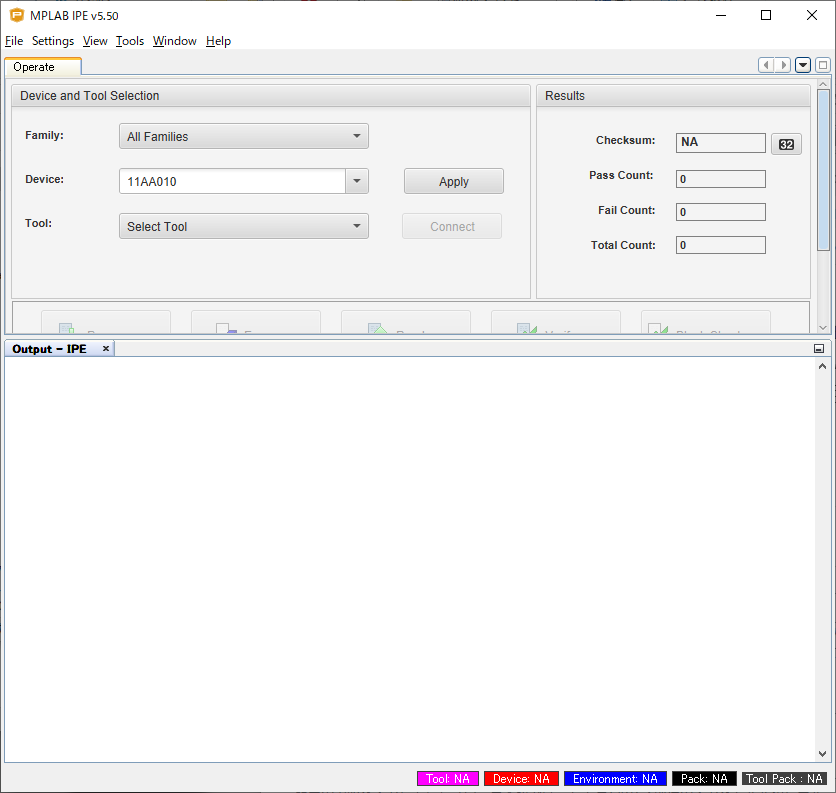The width and height of the screenshot is (836, 793).
Task: Click the Operate panel scroll-up arrow
Action: pyautogui.click(x=823, y=84)
